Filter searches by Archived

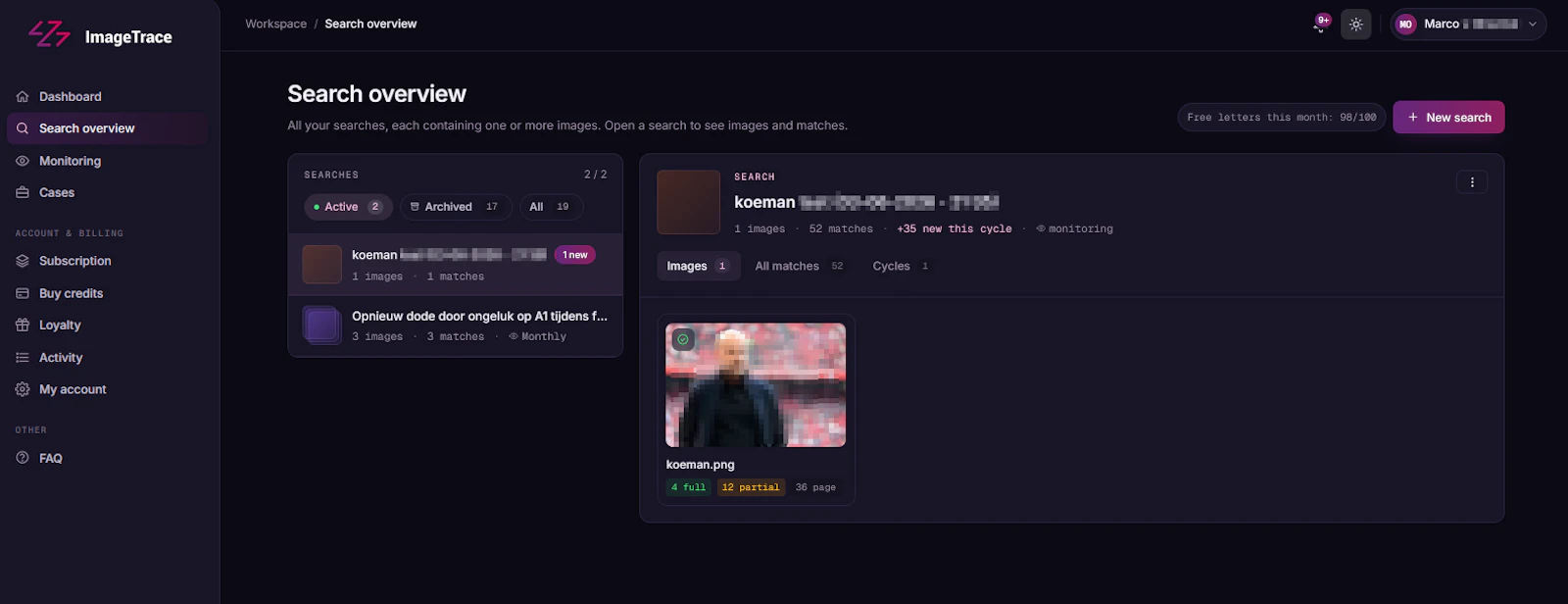(456, 207)
